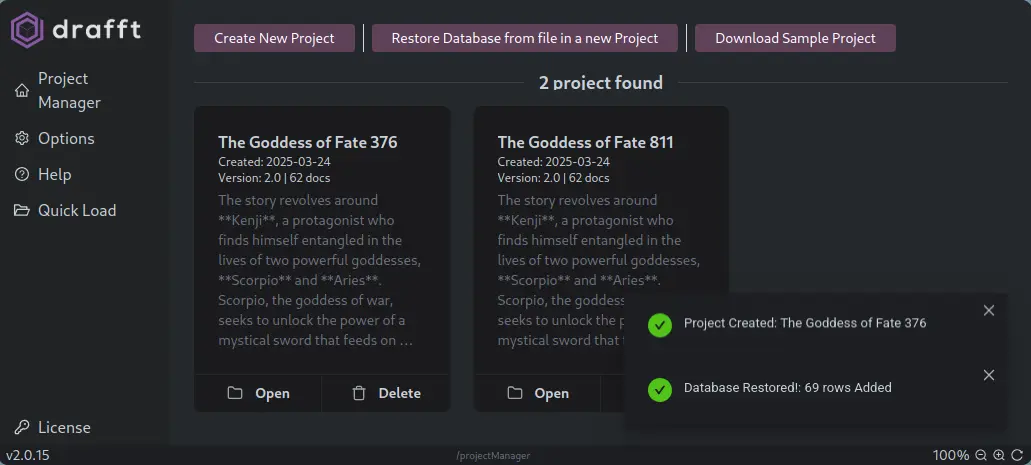Viewport: 1031px width, 465px height.
Task: Click the License key icon
Action: (x=22, y=428)
